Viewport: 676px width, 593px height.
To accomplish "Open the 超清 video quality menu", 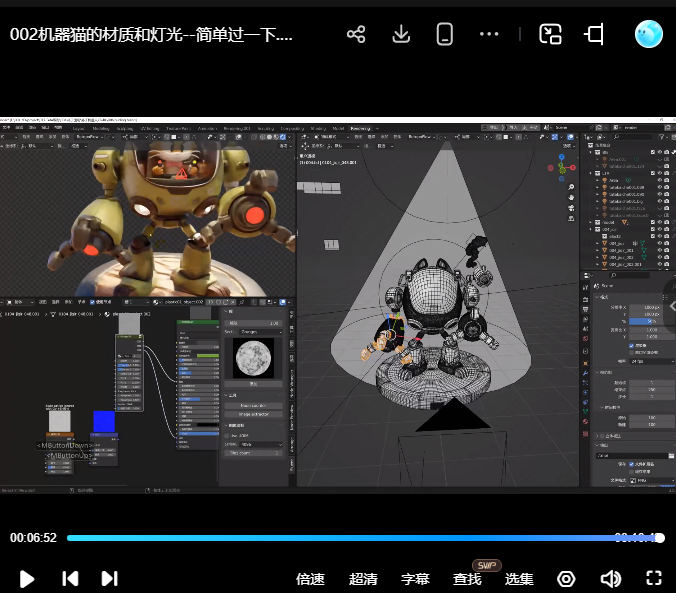I will pos(363,579).
